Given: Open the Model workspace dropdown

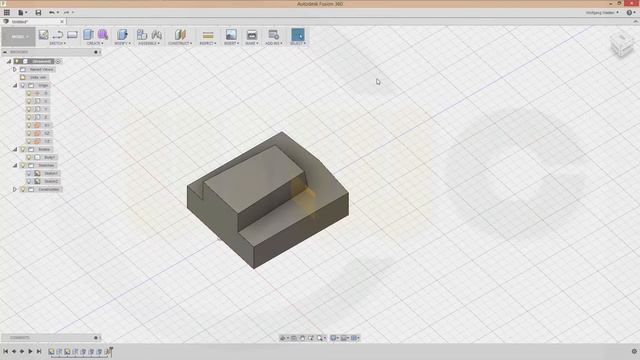Looking at the screenshot, I should point(18,37).
